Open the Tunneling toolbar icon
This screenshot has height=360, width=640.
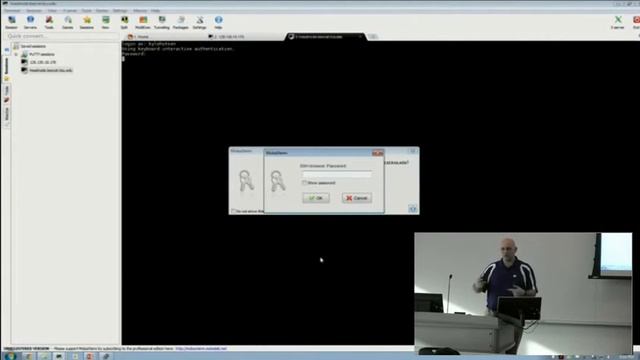click(x=162, y=22)
